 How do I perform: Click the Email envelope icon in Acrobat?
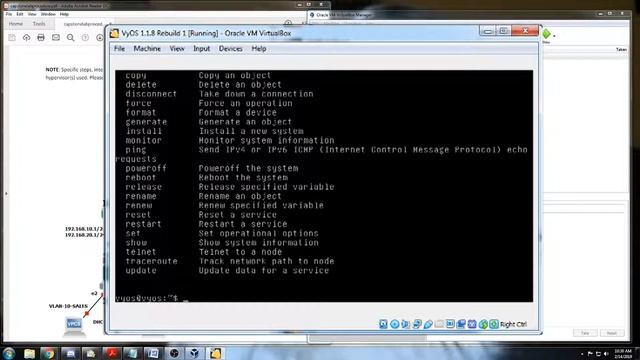point(56,38)
